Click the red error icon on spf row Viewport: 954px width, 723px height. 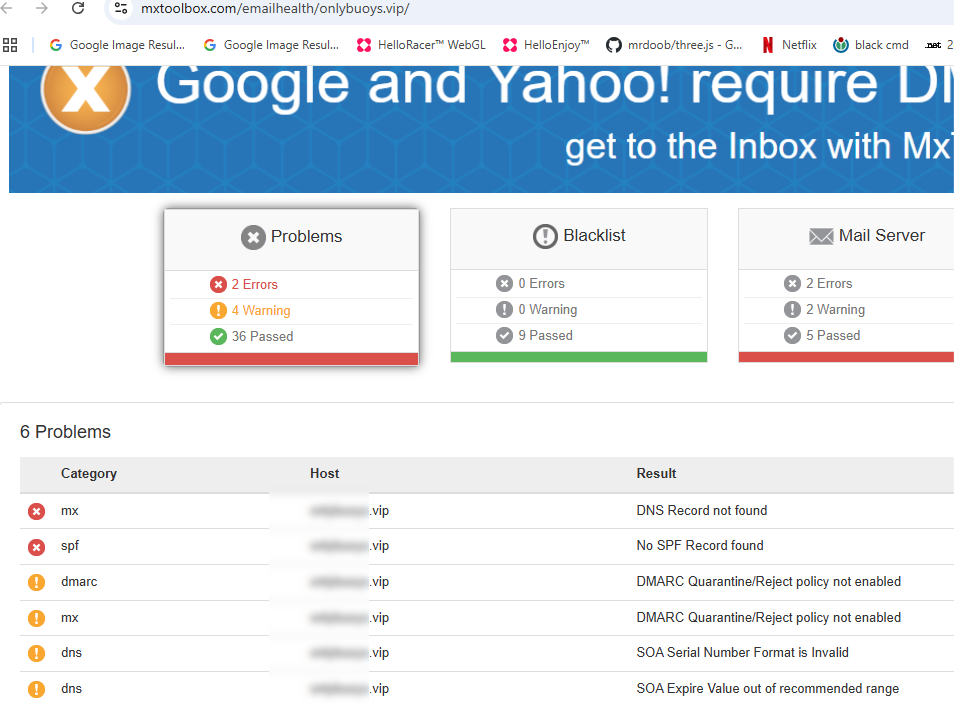37,547
